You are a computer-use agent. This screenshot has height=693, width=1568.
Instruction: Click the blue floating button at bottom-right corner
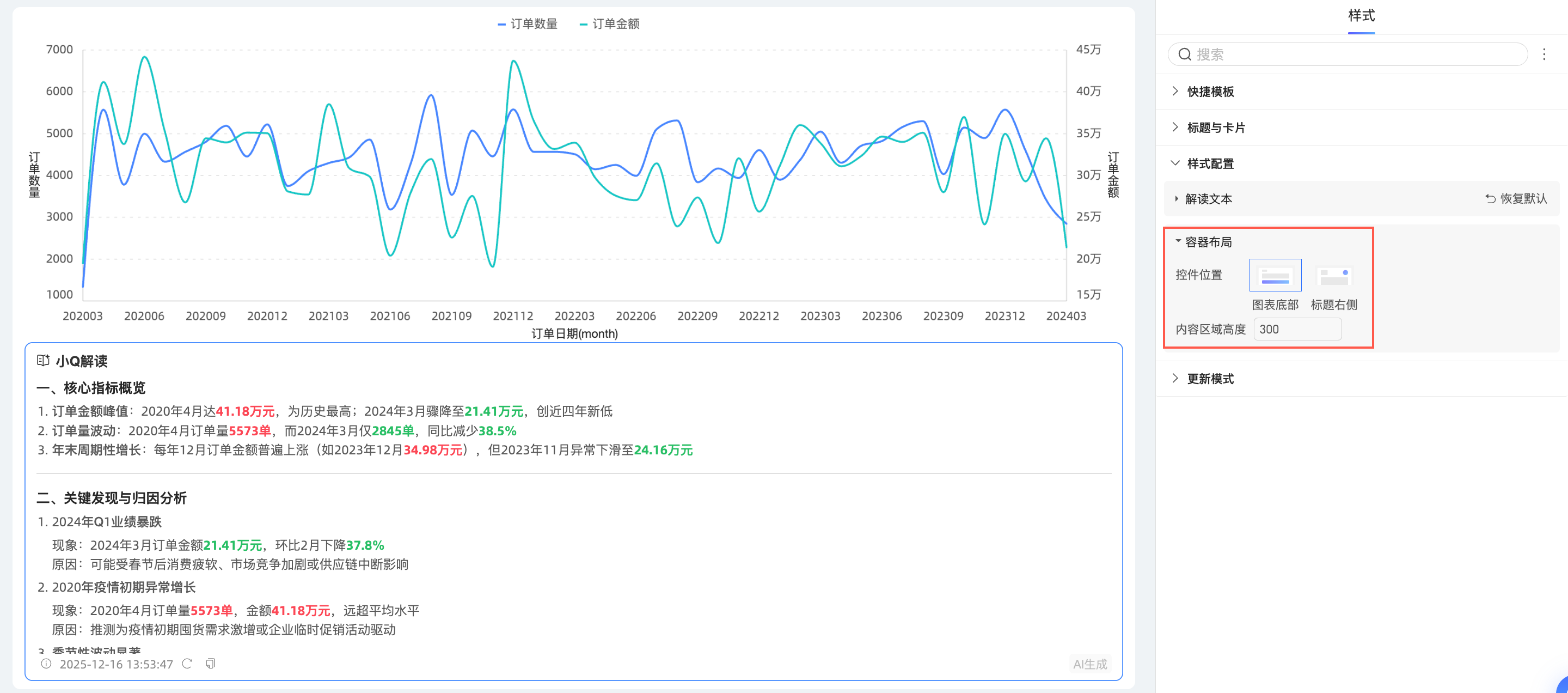1563,687
